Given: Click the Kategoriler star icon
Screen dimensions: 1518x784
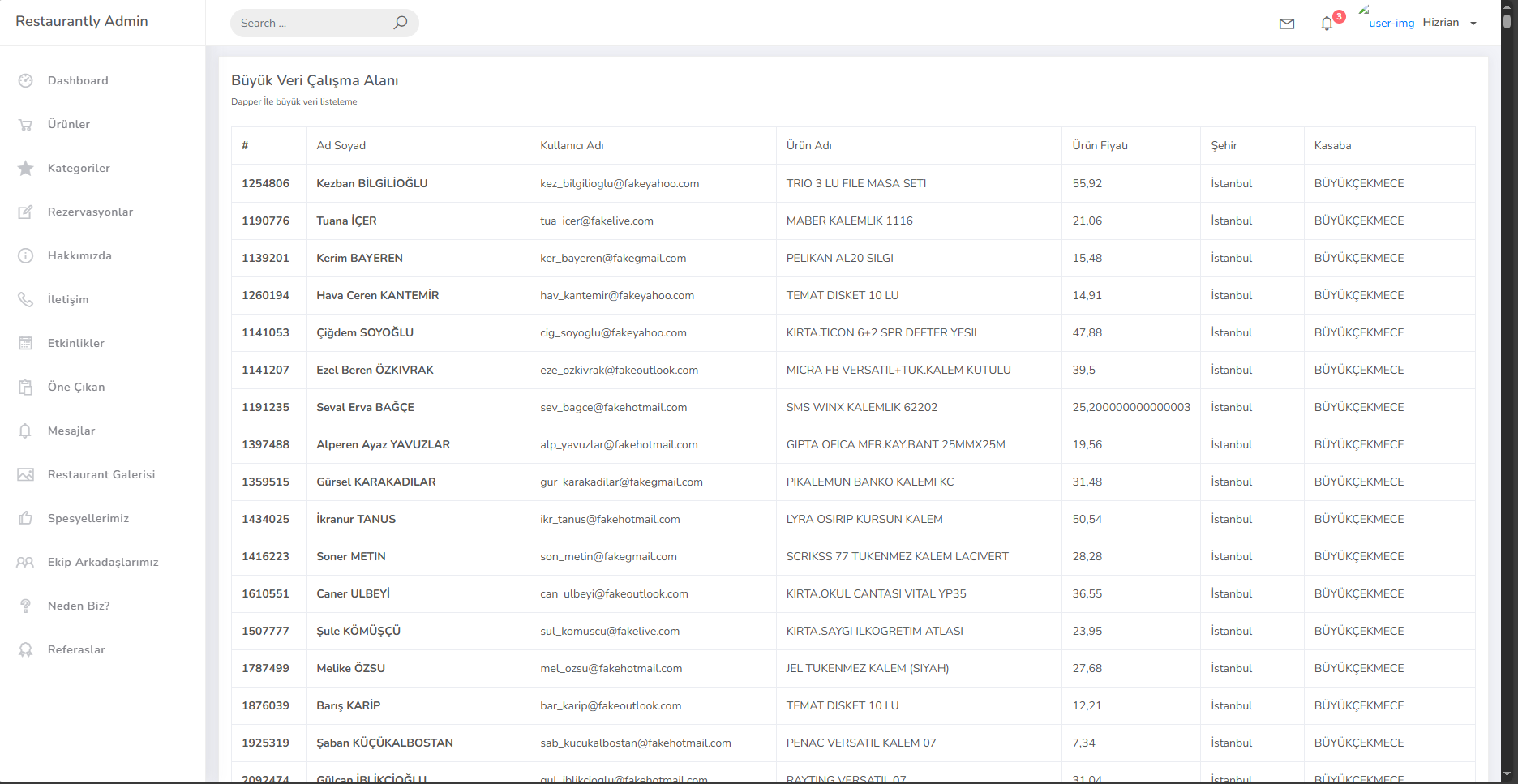Looking at the screenshot, I should coord(26,168).
